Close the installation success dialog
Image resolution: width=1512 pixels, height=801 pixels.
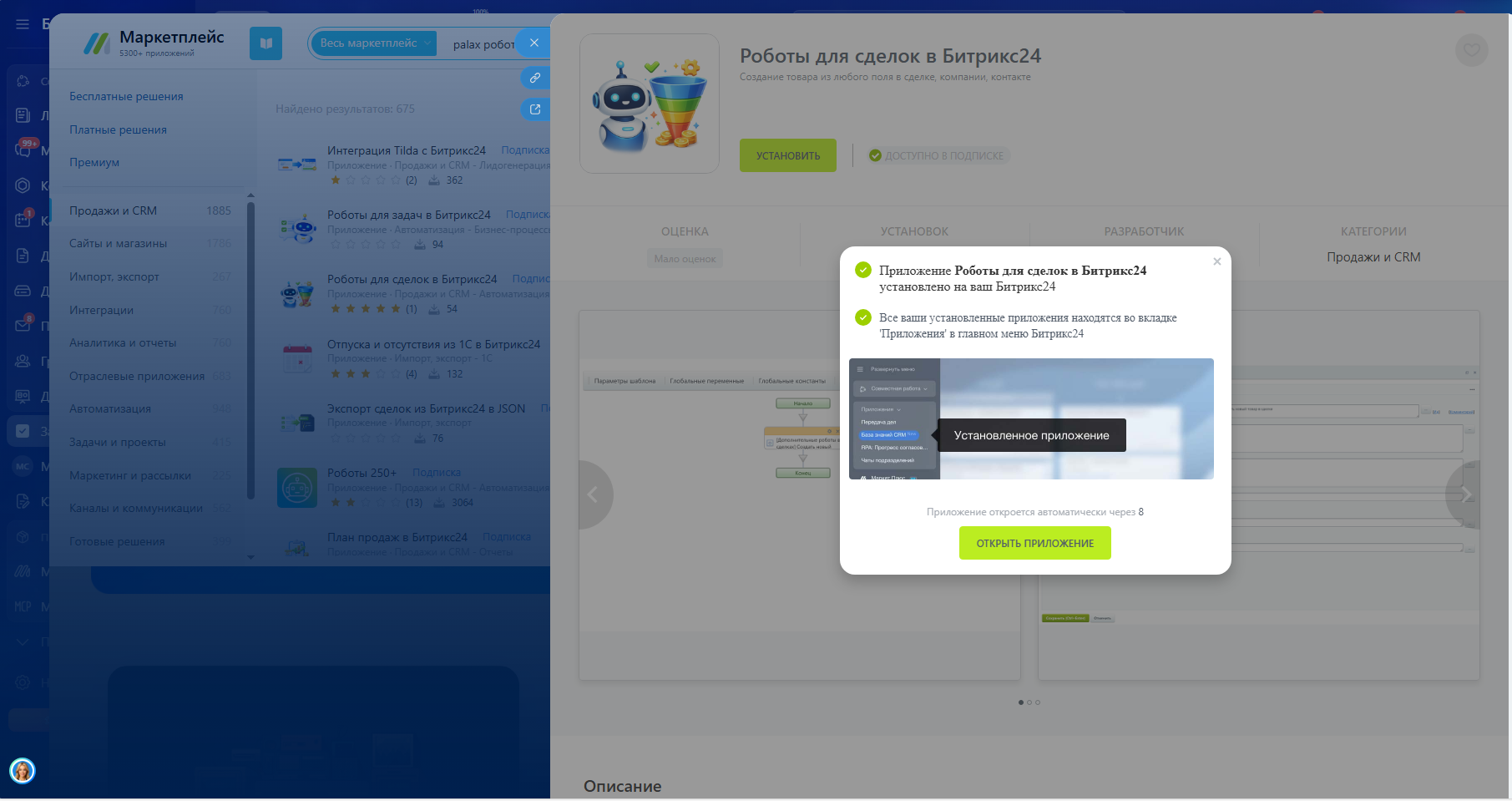[x=1216, y=261]
